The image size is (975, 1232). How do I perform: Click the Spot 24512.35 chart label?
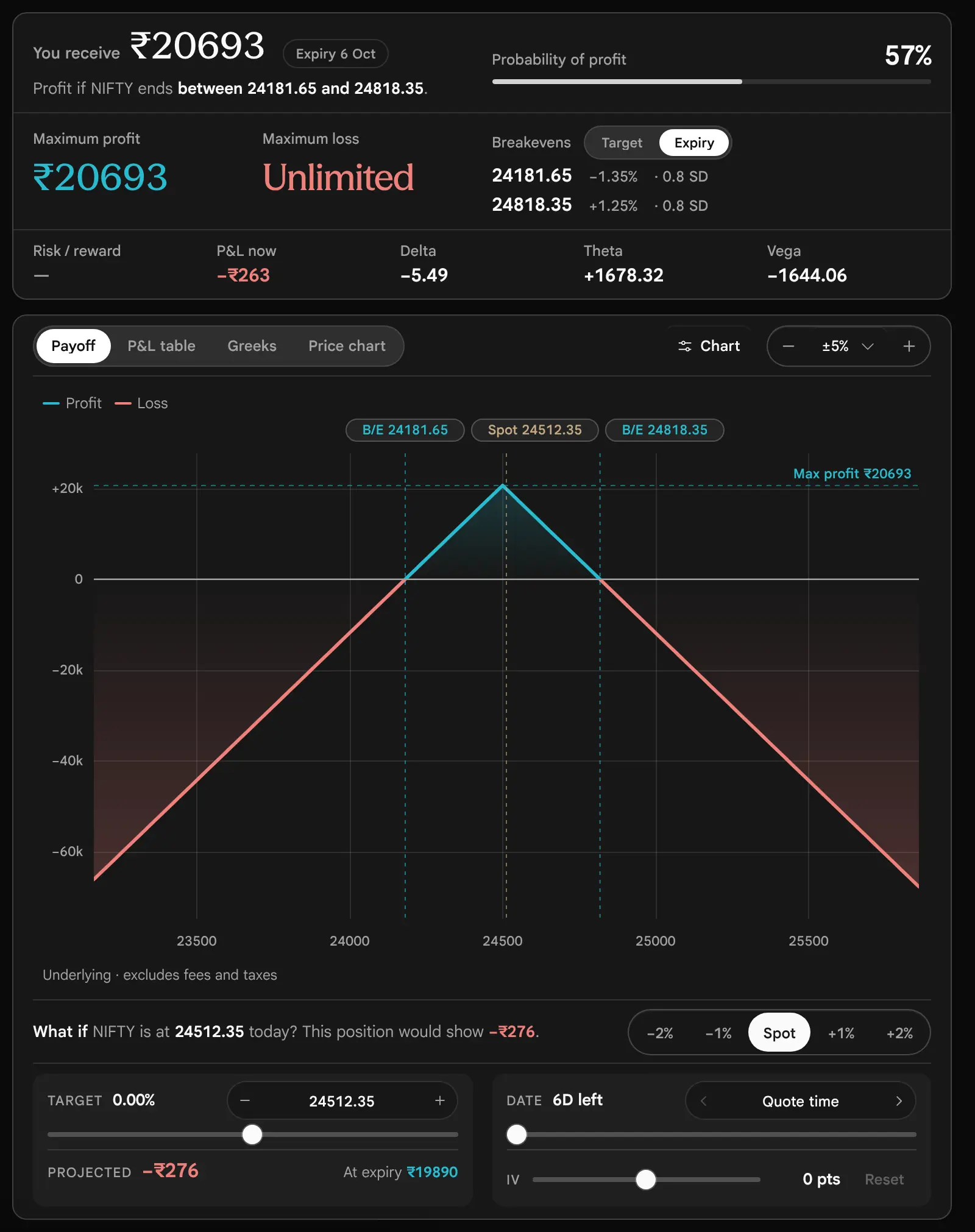click(534, 430)
